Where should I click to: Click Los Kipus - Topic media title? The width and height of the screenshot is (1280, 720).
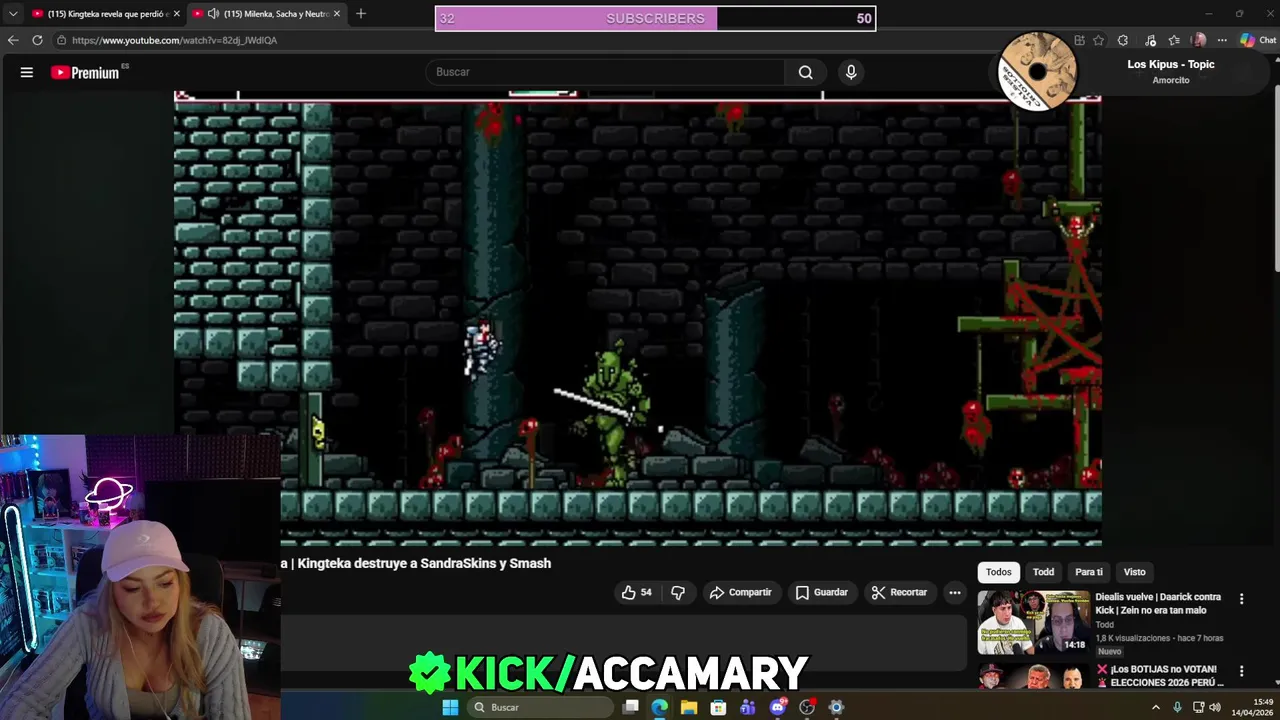coord(1171,64)
